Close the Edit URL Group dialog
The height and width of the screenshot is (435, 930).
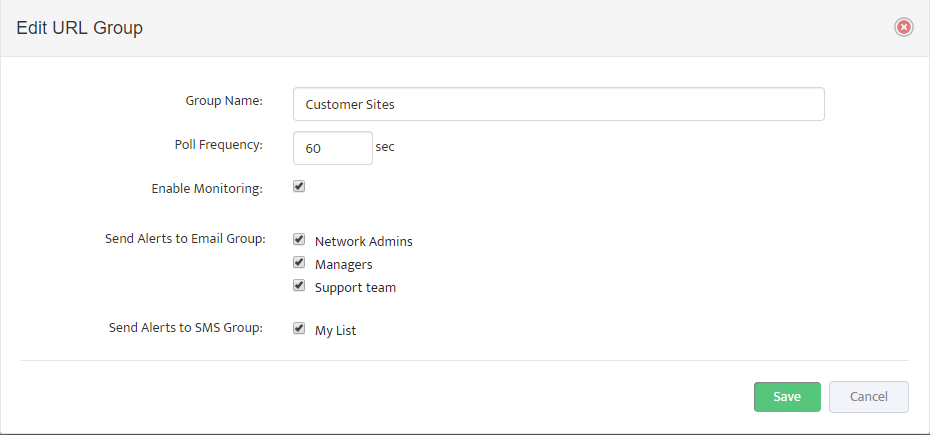[x=903, y=27]
